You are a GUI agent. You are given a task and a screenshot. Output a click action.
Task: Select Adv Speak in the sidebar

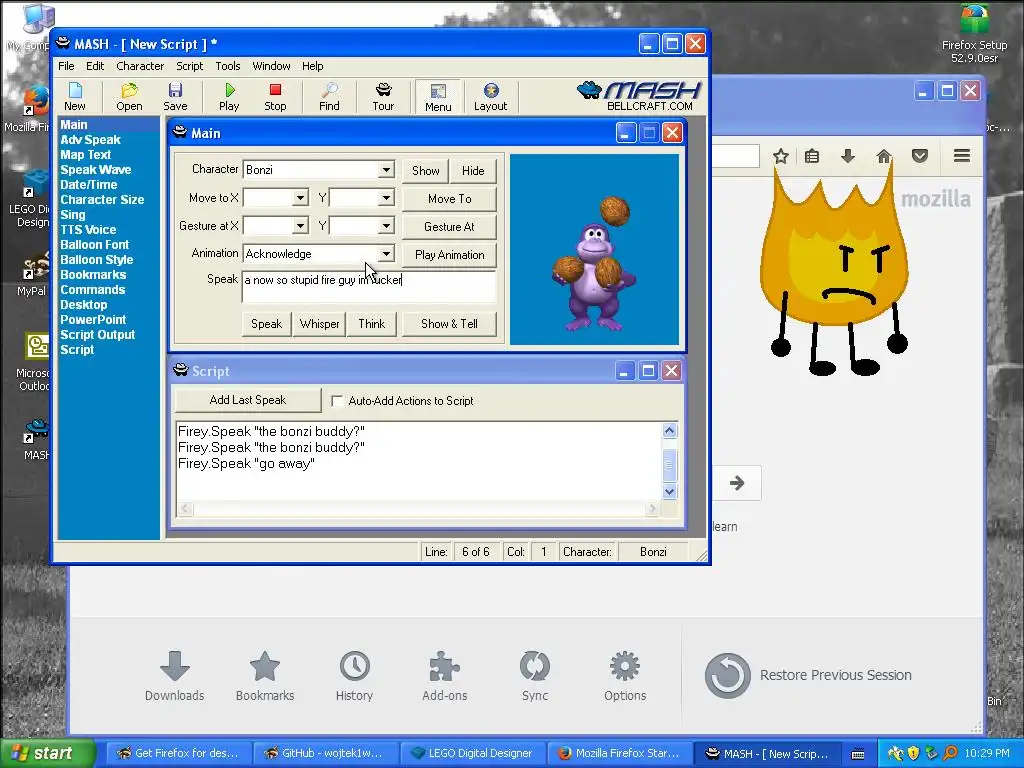tap(90, 140)
